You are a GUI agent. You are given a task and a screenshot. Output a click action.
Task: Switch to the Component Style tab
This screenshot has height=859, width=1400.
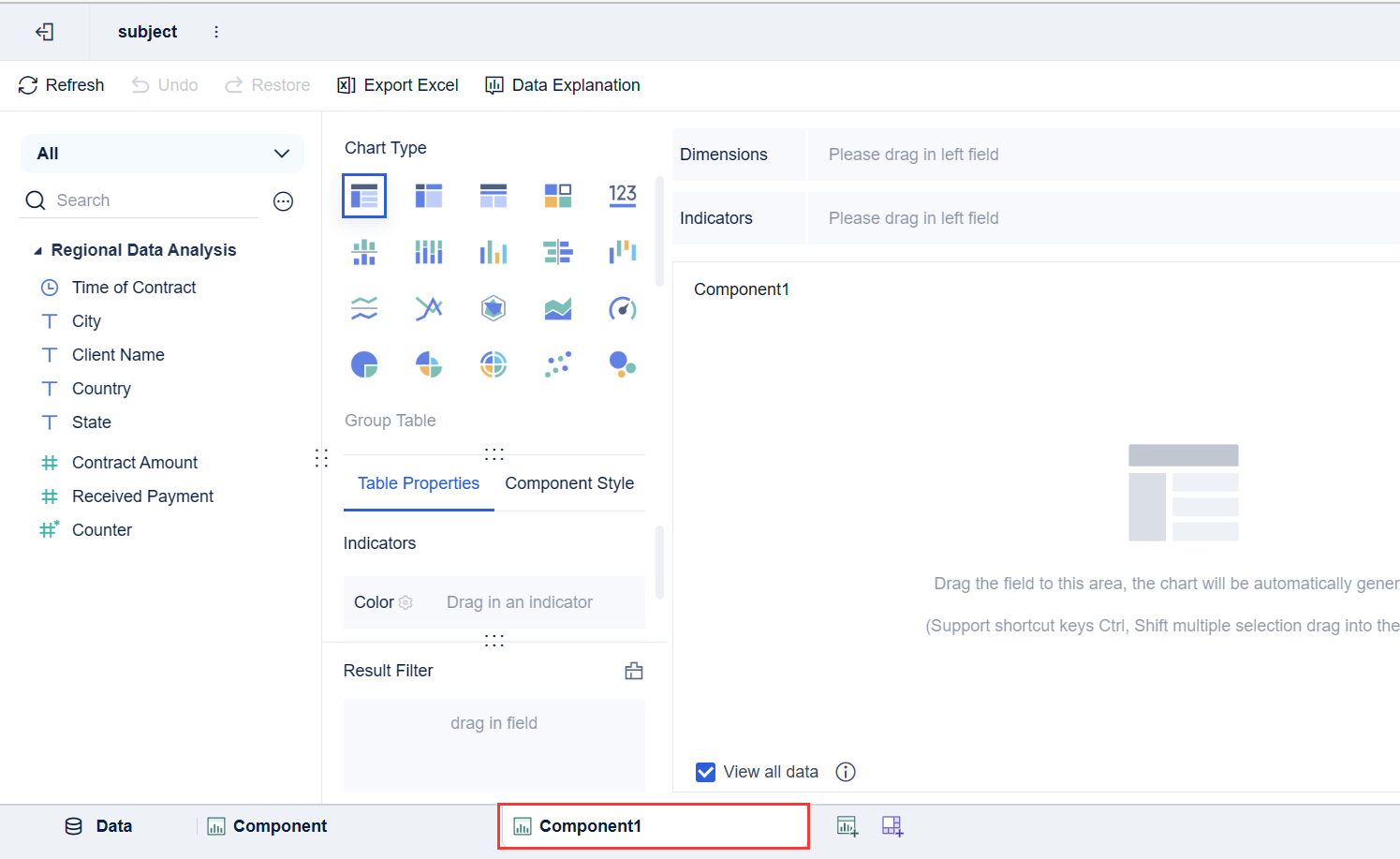point(569,483)
